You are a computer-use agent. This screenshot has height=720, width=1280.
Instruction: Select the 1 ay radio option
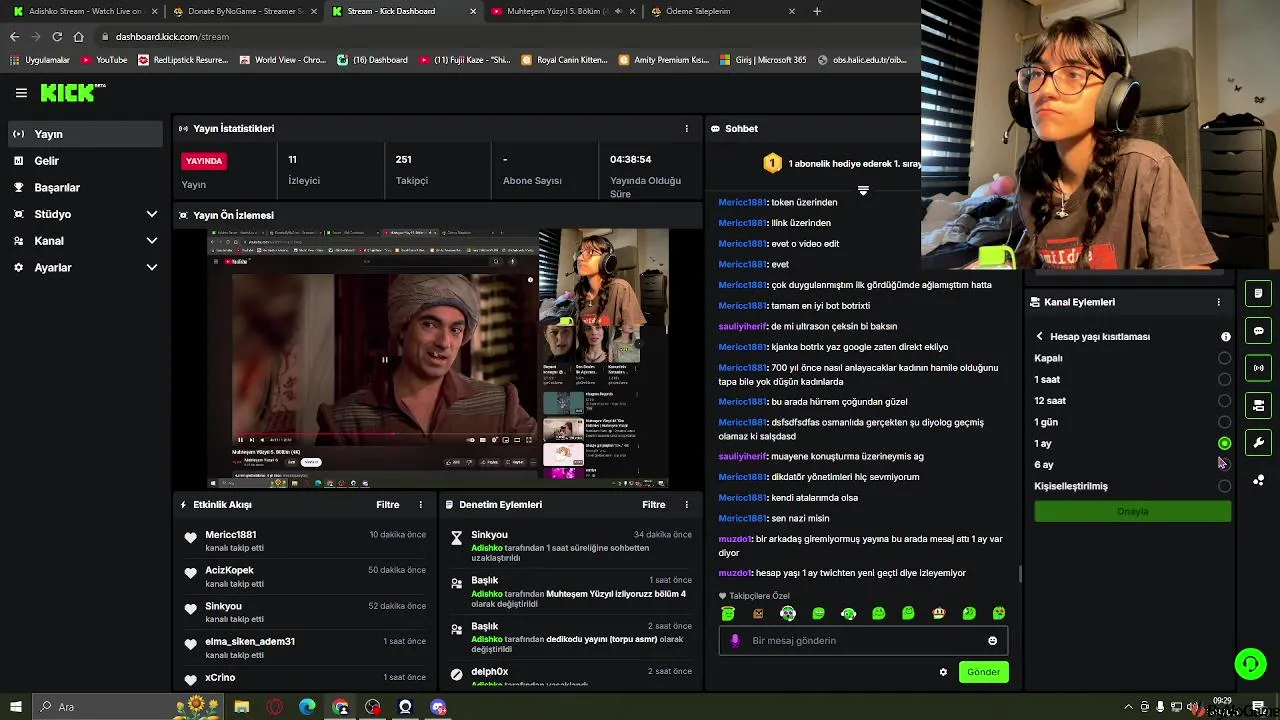click(x=1224, y=443)
